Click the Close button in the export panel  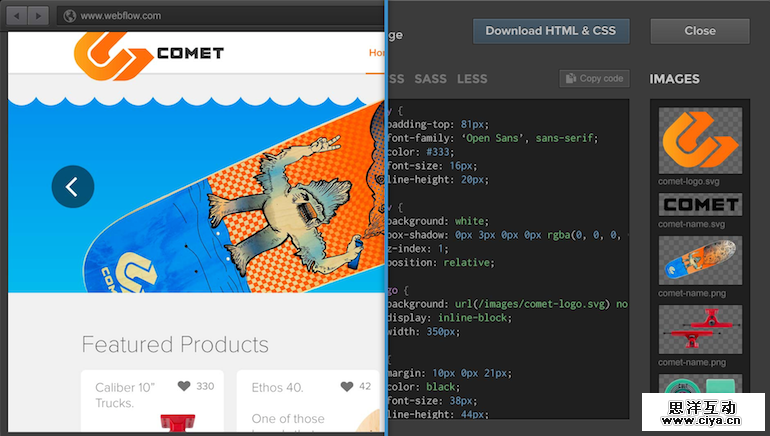point(700,31)
